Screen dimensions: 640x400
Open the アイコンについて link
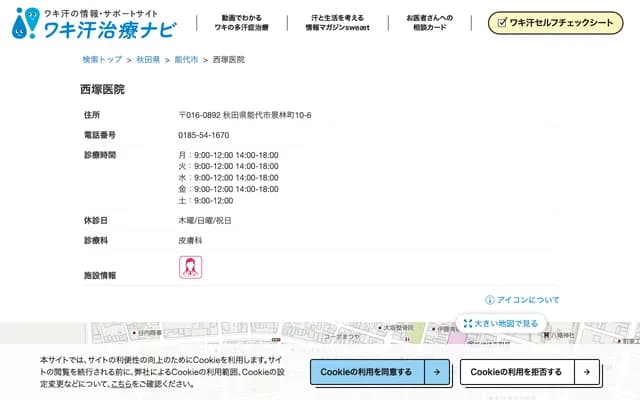point(529,300)
